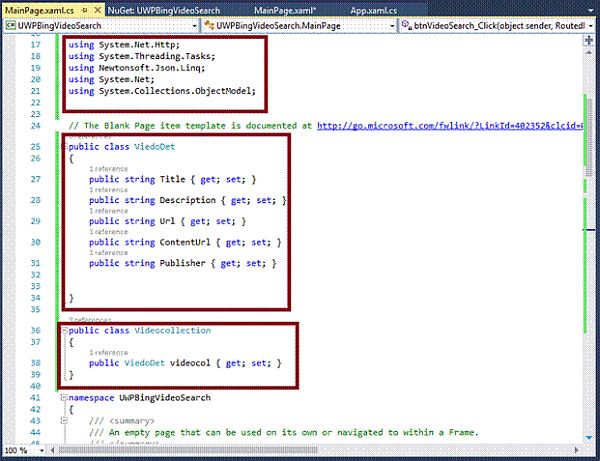Image resolution: width=600 pixels, height=461 pixels.
Task: Open the UWPBingVideoSearch.MainPage class dropdown
Action: tap(392, 26)
